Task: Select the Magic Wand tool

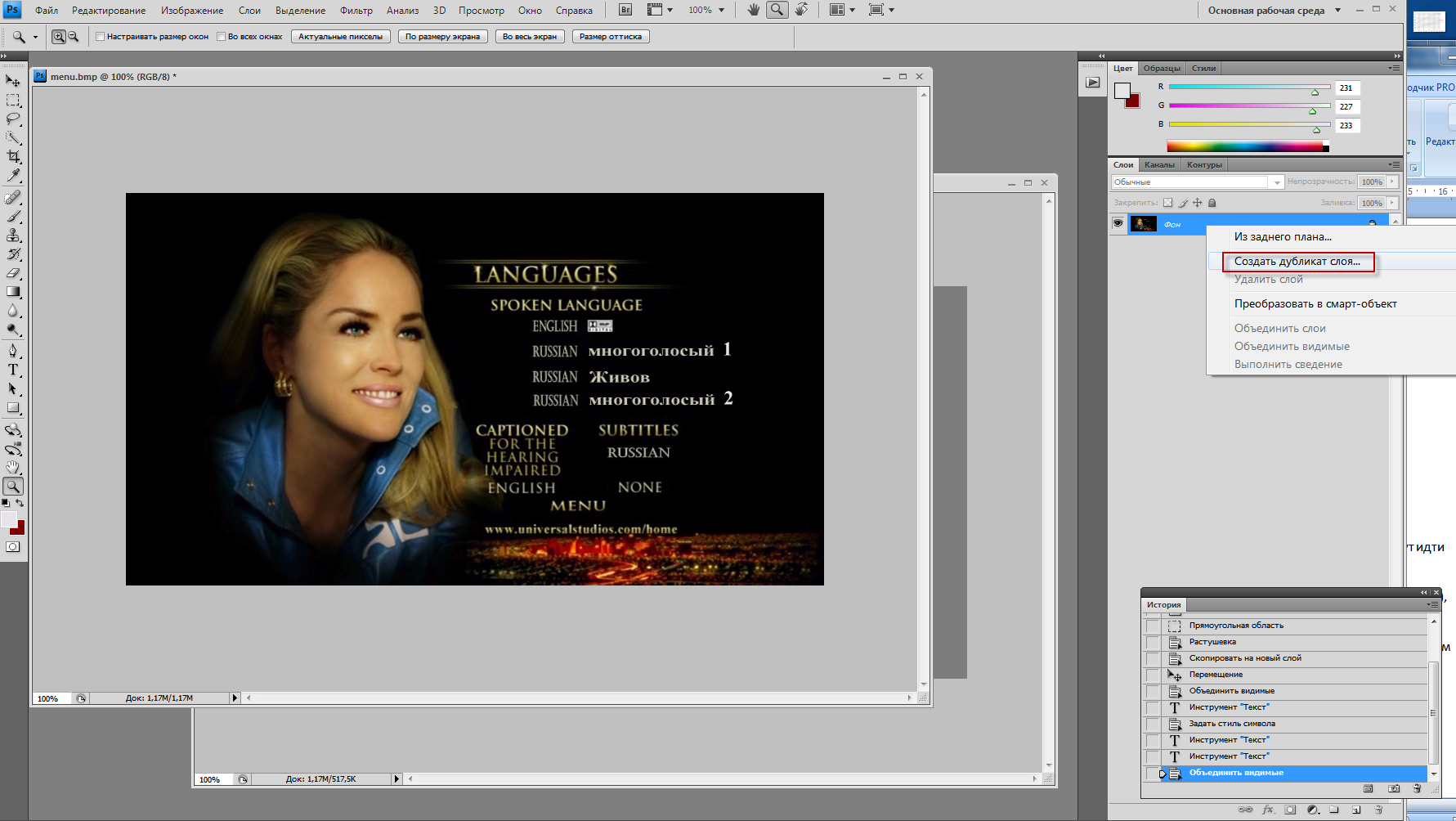Action: pos(13,137)
